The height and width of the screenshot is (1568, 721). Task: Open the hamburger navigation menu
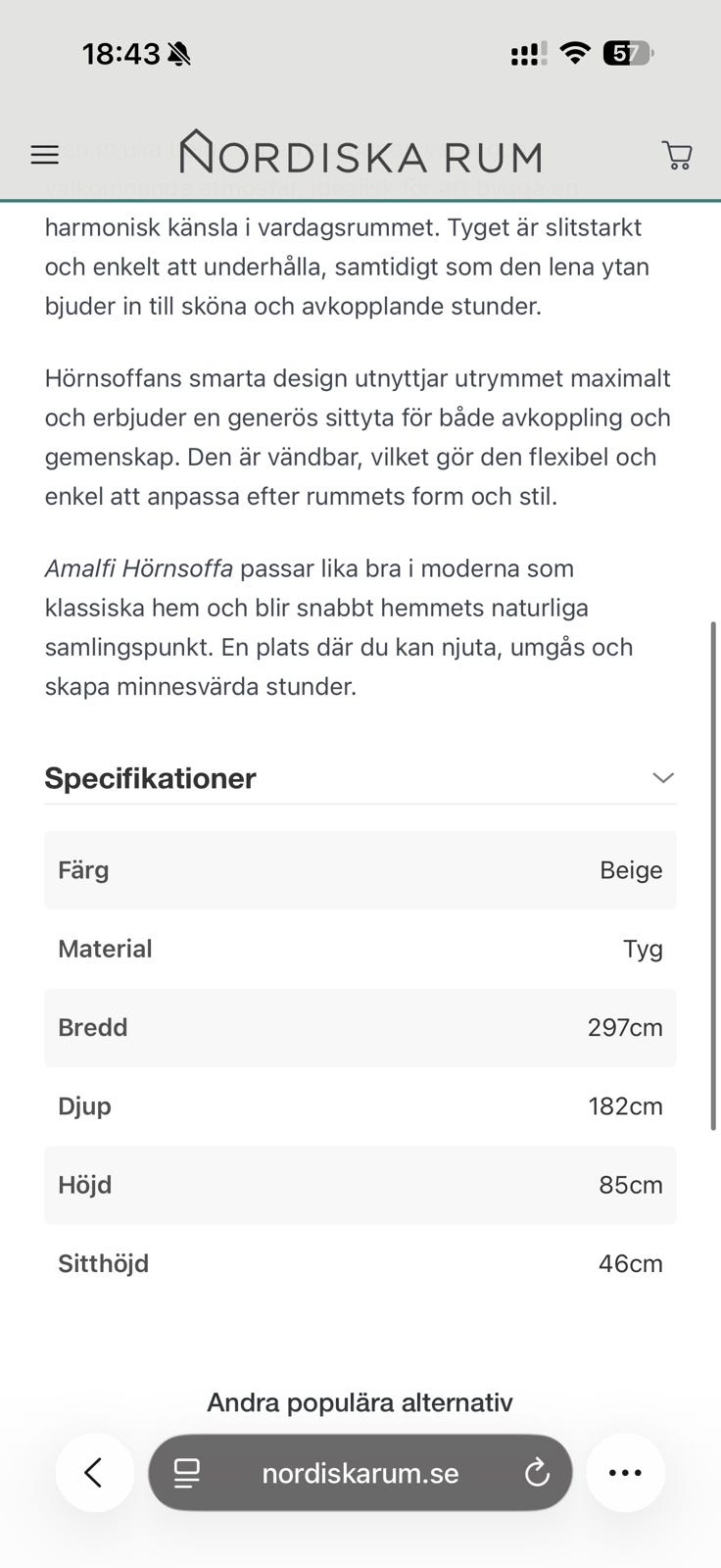(x=45, y=155)
